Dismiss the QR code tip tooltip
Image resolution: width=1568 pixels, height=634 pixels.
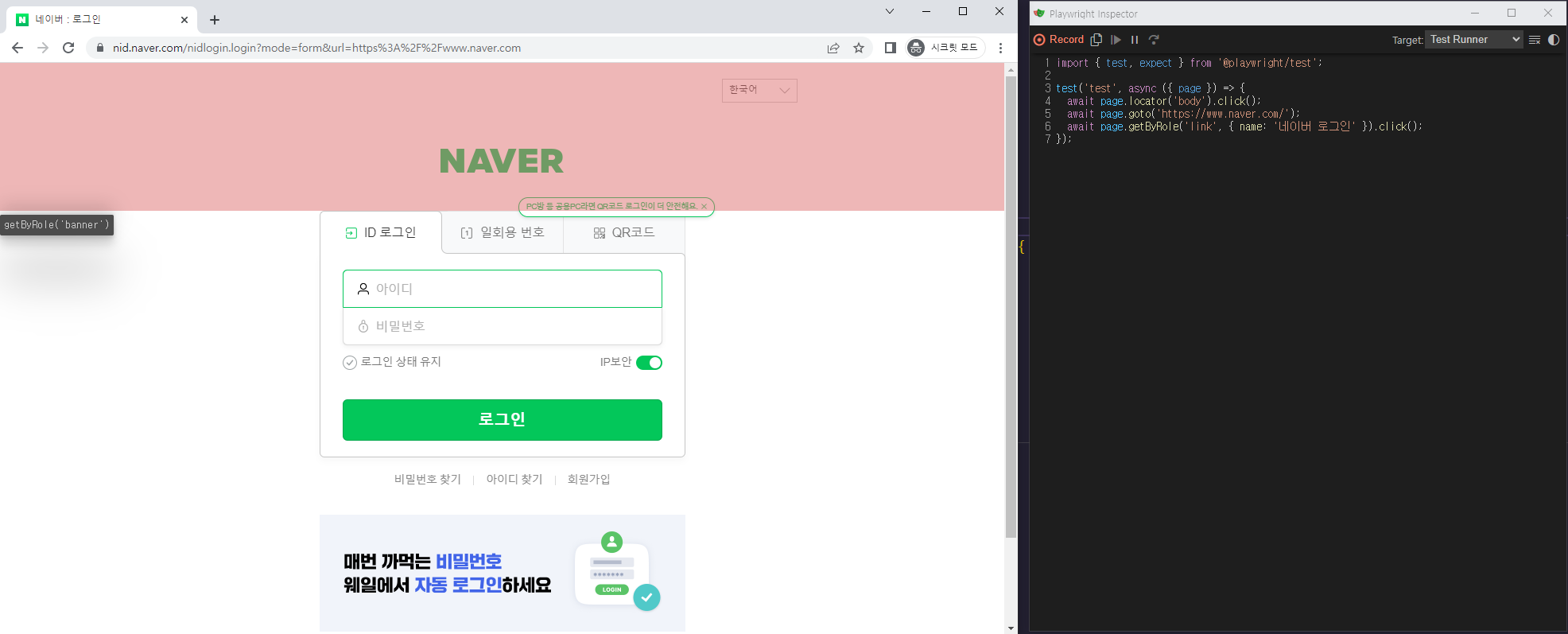tap(704, 207)
